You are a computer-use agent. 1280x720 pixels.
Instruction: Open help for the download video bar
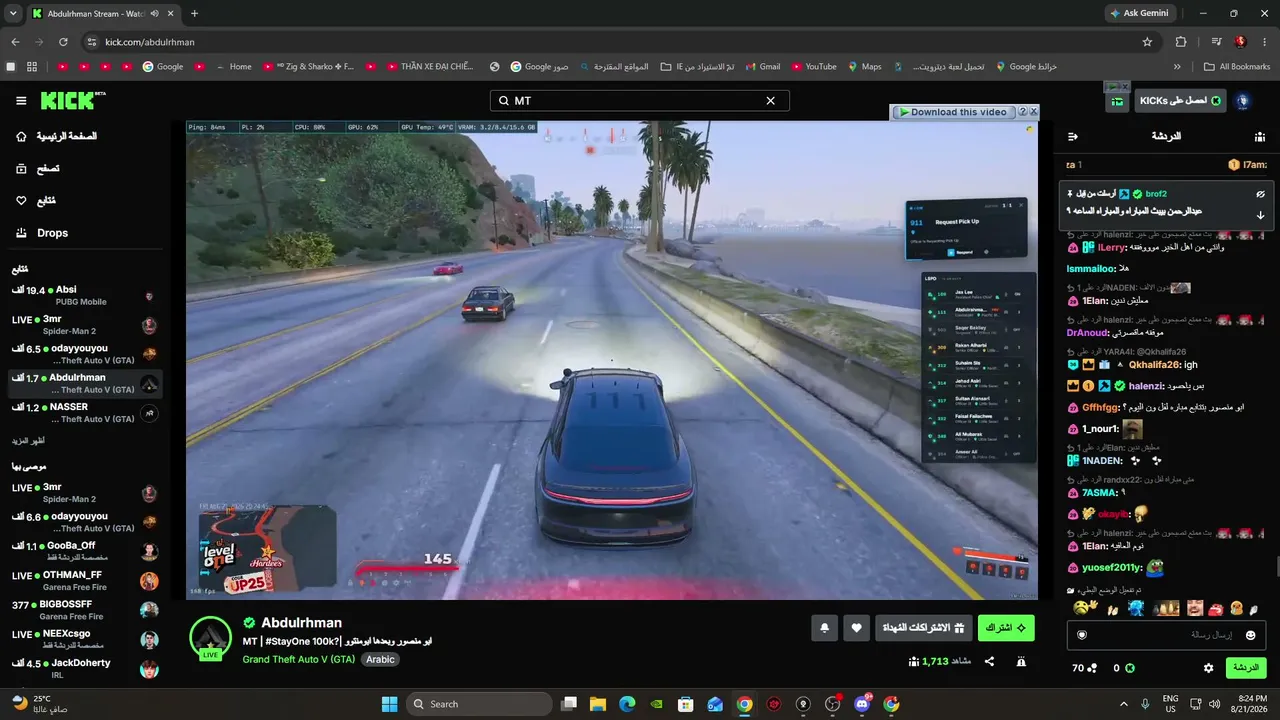pyautogui.click(x=1022, y=112)
